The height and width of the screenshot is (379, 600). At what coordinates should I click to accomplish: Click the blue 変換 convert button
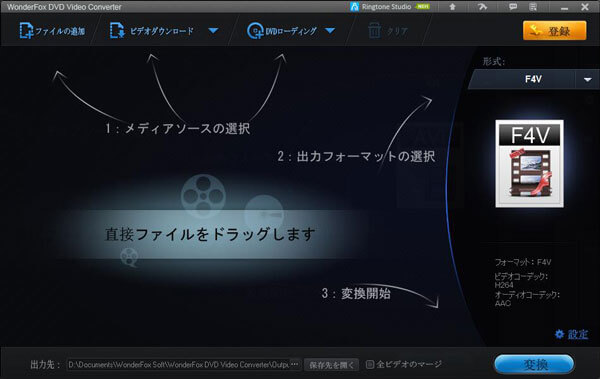(x=534, y=364)
